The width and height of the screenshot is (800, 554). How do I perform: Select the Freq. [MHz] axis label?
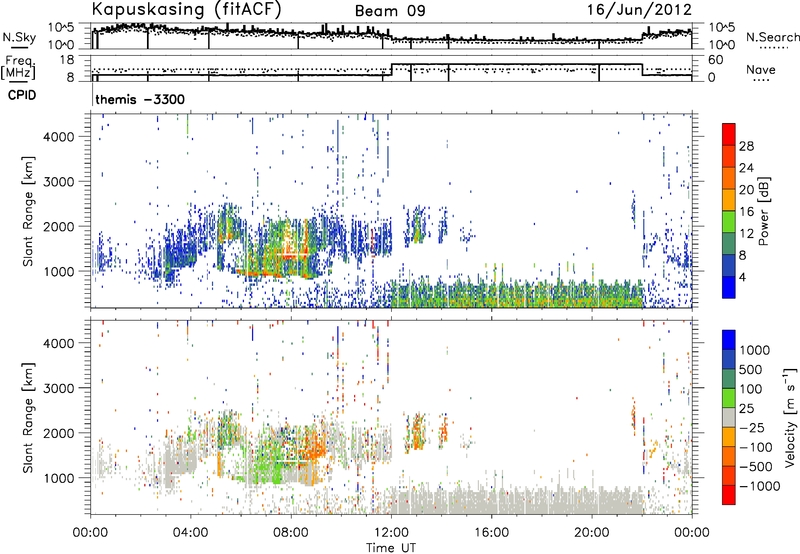[x=19, y=68]
